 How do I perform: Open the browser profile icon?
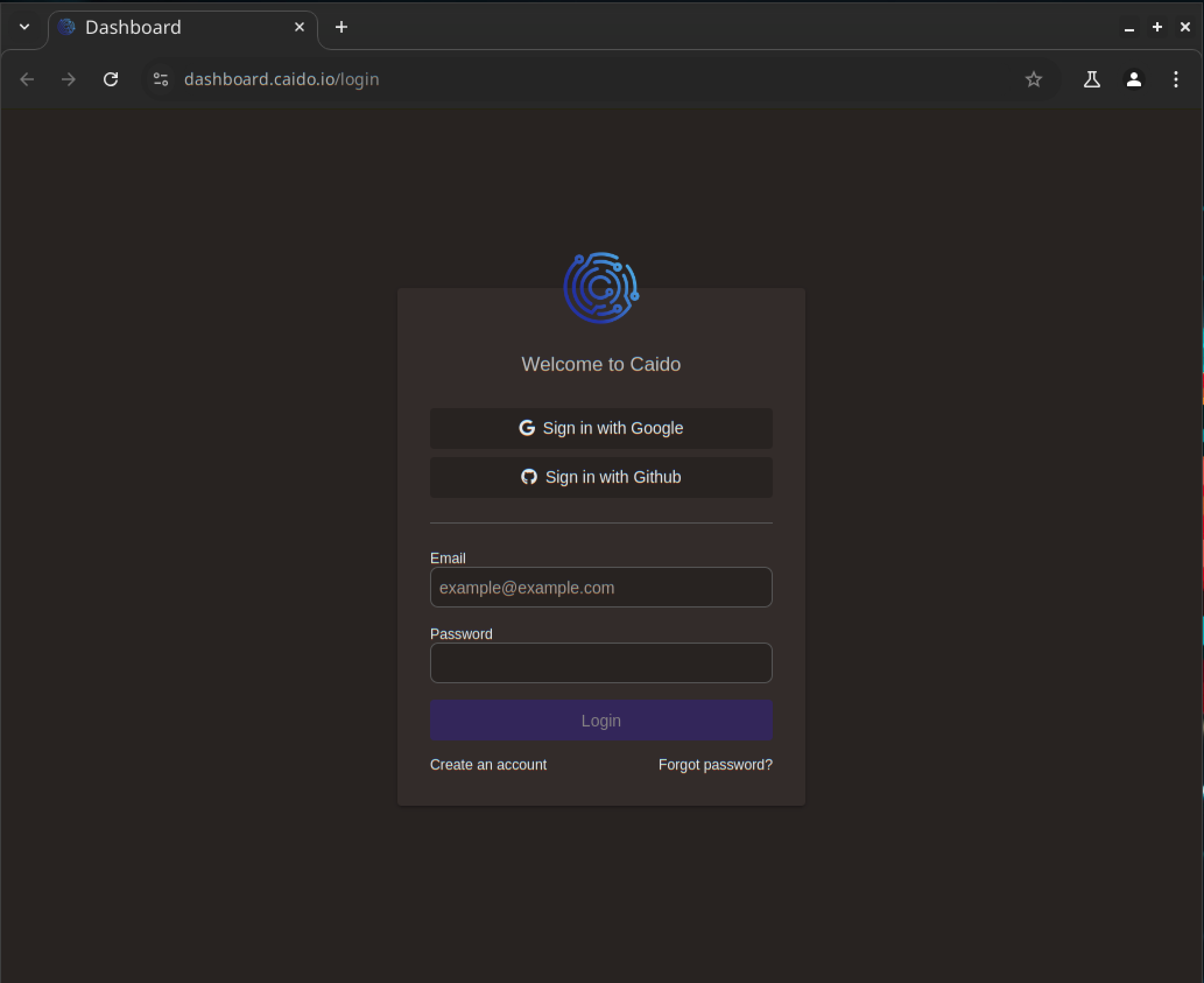pos(1133,79)
